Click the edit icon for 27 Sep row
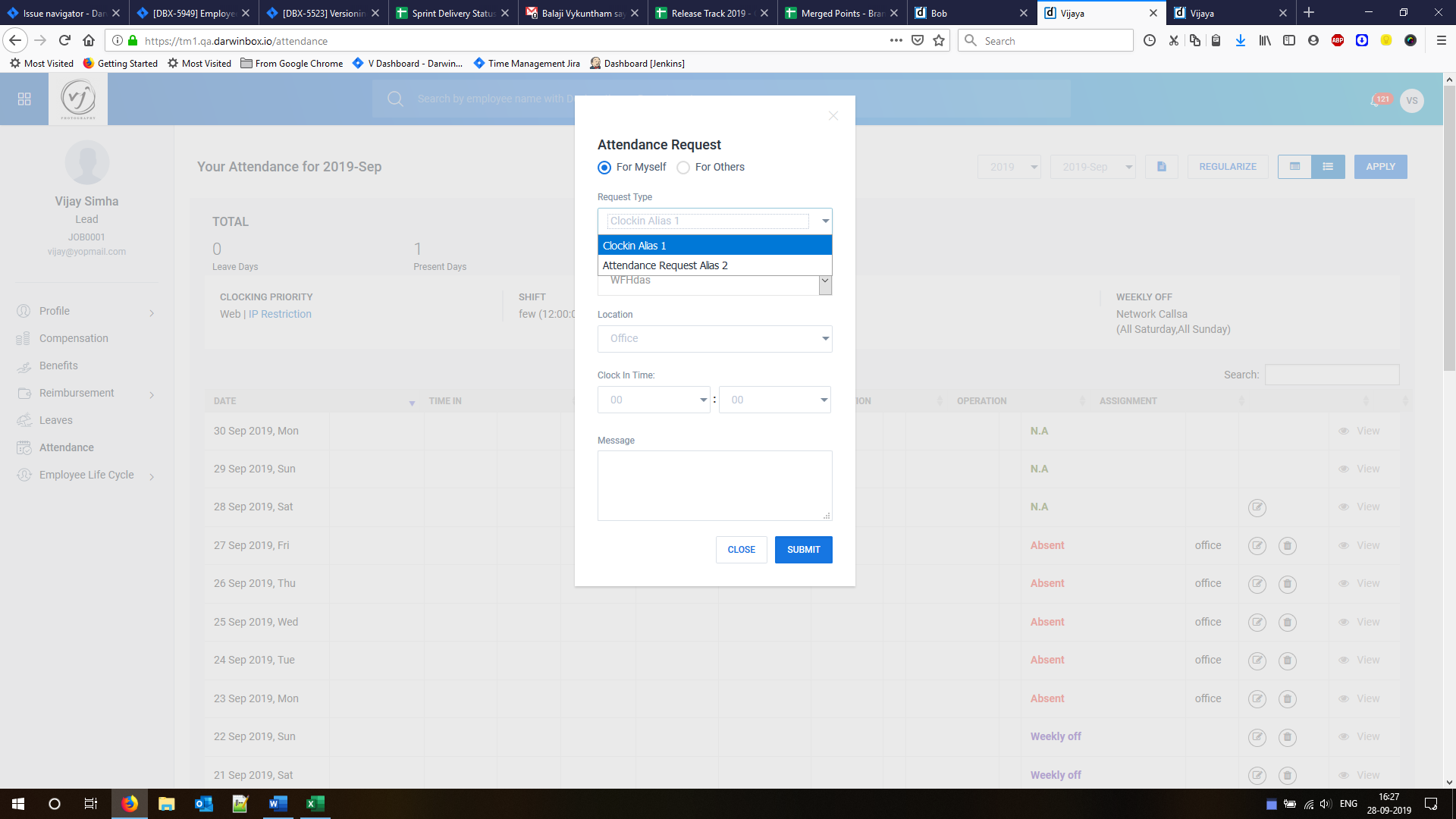 pos(1257,546)
